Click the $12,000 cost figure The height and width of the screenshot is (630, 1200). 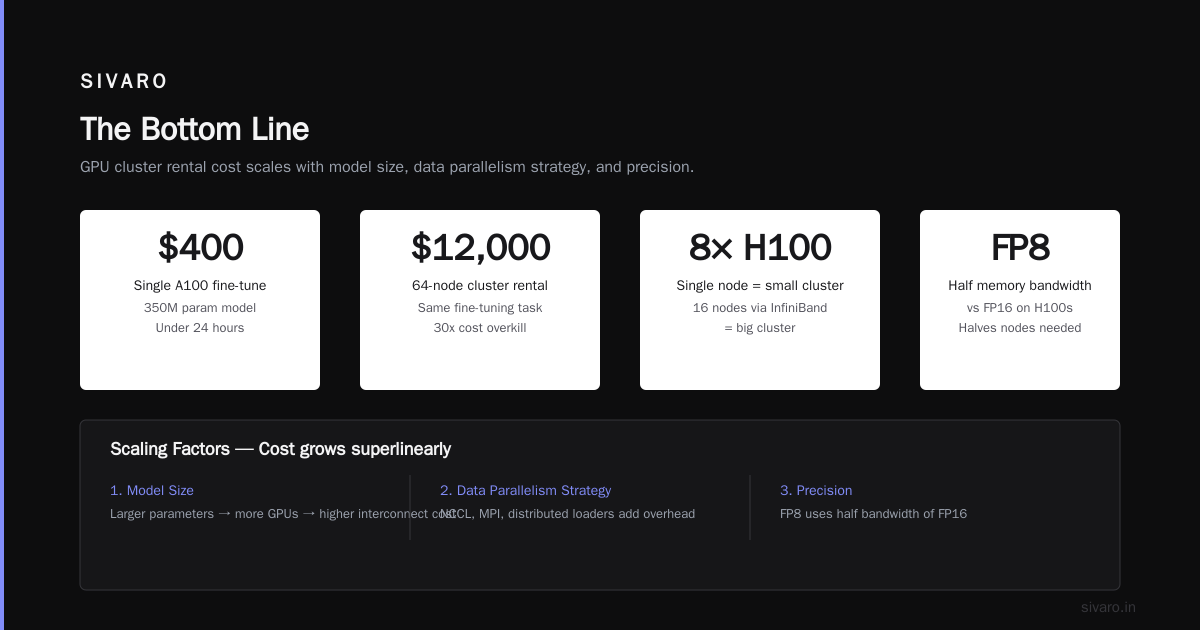(480, 248)
